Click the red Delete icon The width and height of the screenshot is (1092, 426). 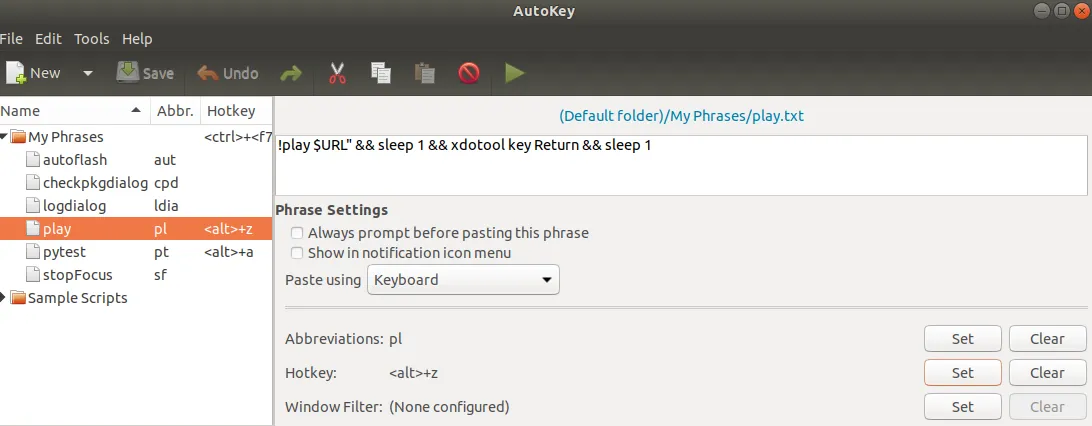point(469,73)
